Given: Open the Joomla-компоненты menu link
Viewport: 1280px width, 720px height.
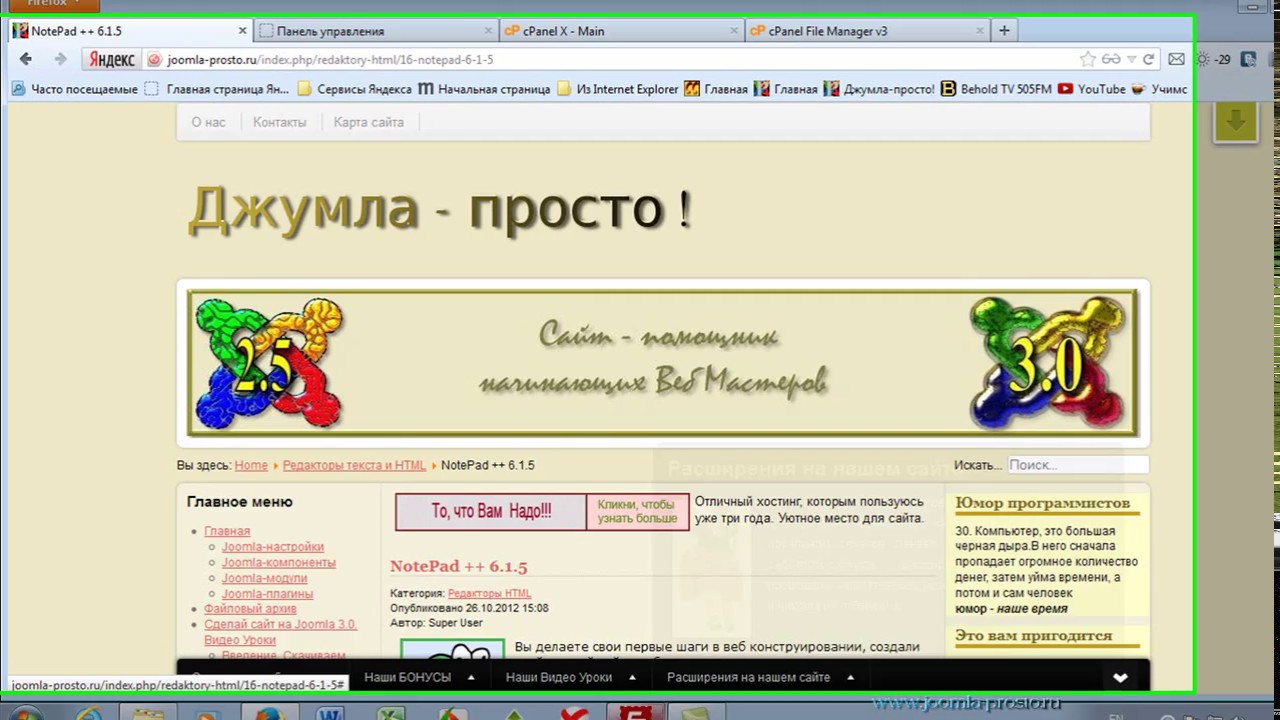Looking at the screenshot, I should (x=279, y=562).
